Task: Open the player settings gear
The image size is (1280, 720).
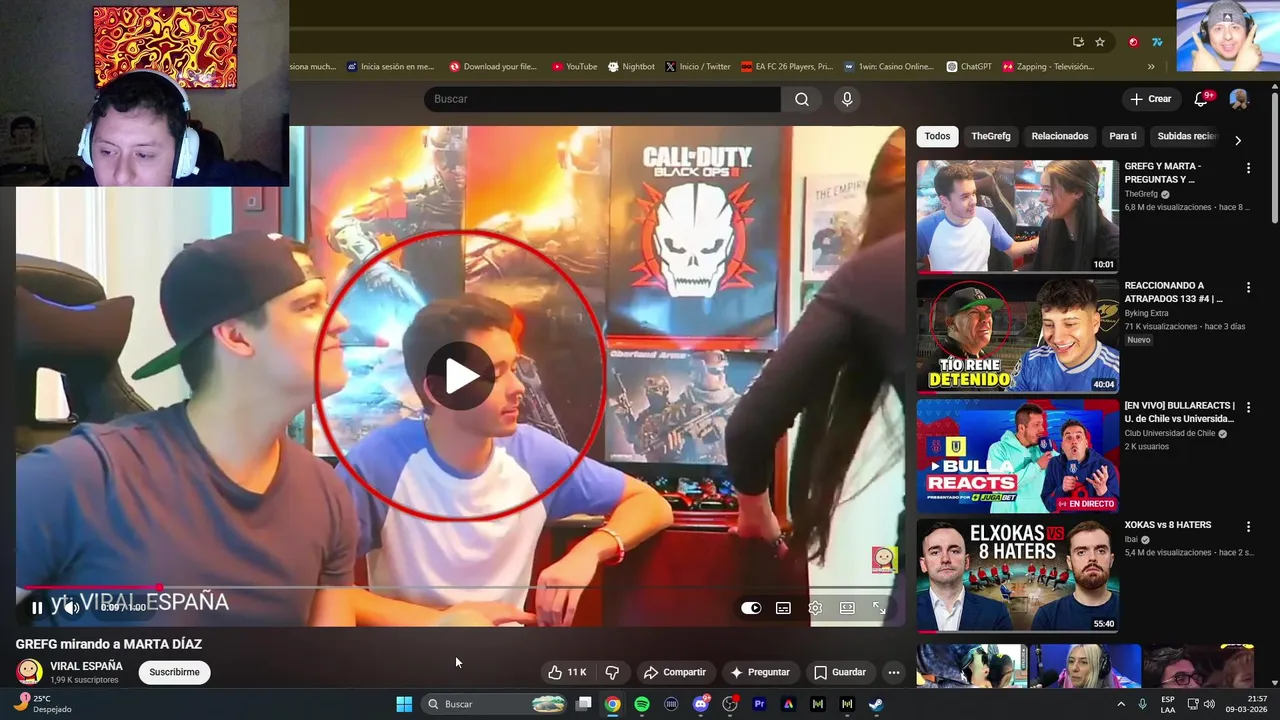Action: tap(815, 608)
